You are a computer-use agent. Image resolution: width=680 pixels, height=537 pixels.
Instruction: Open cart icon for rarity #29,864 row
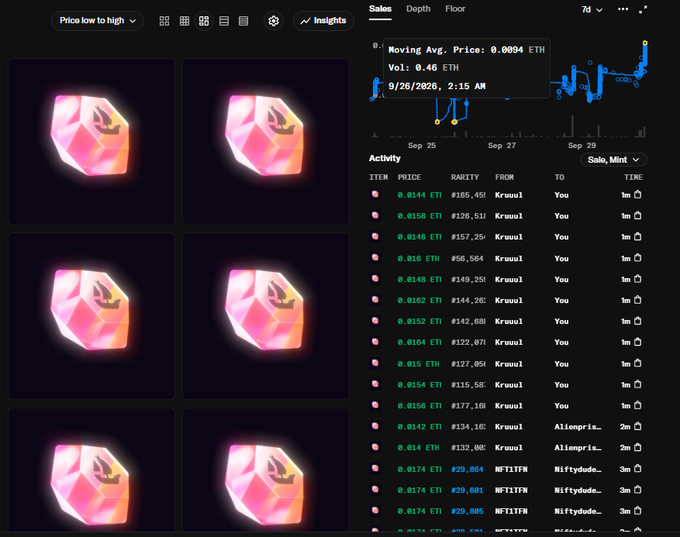point(638,469)
